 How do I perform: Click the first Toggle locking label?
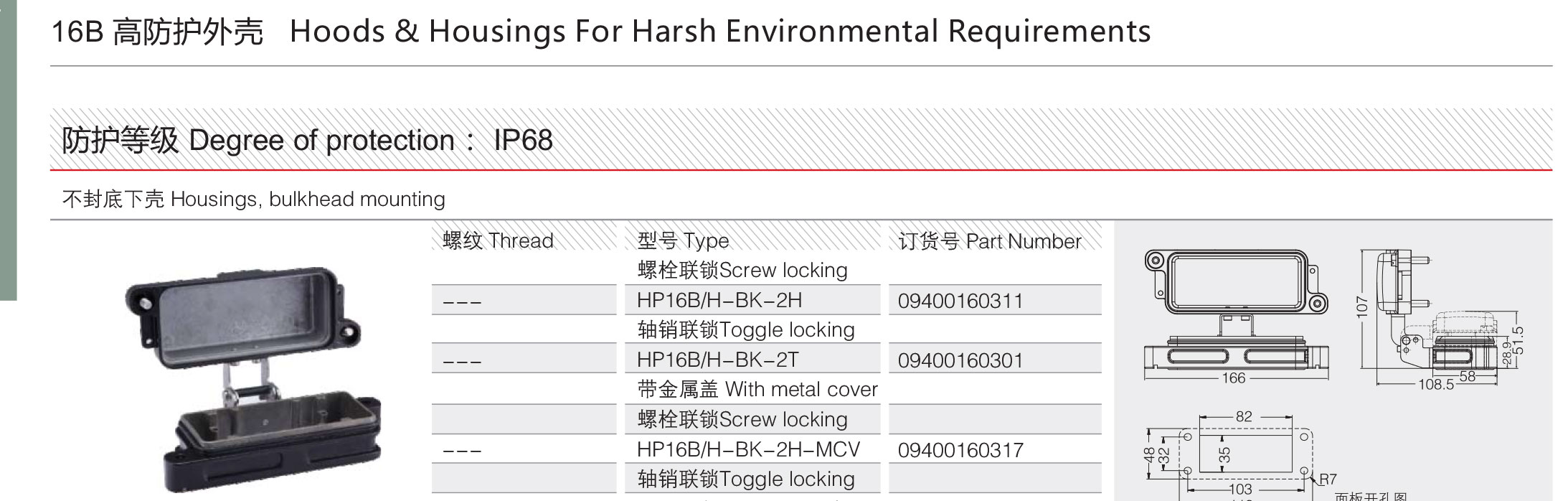[746, 329]
